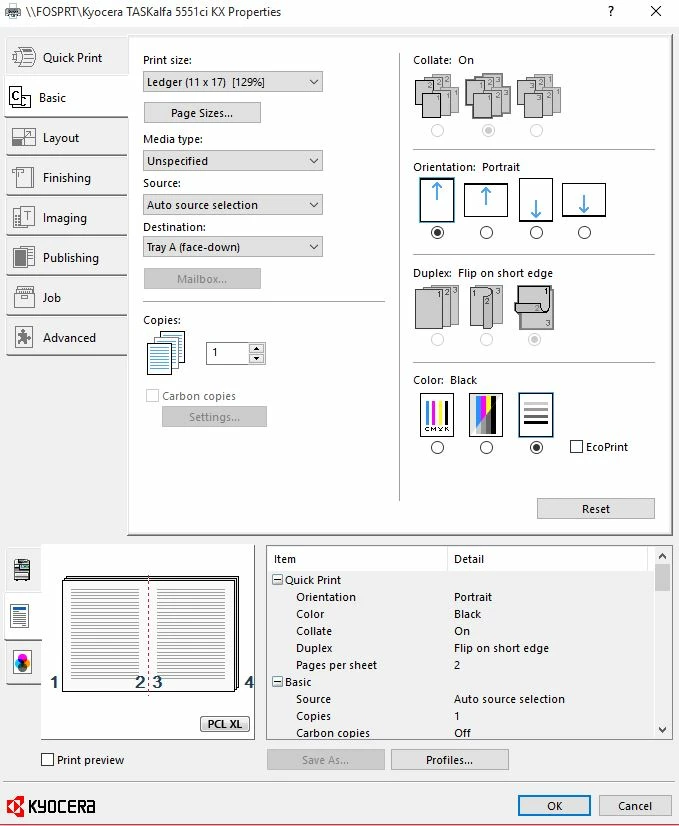Collapse the Basic tree group
The width and height of the screenshot is (679, 826).
(x=277, y=682)
